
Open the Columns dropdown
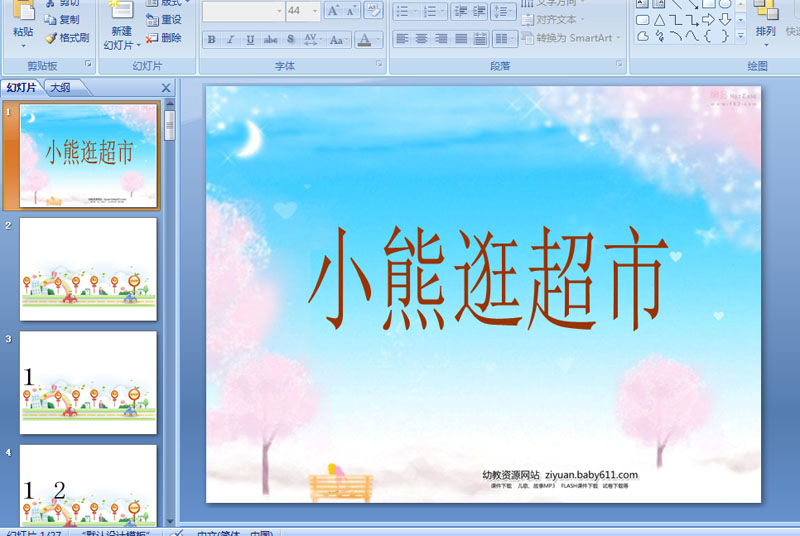coord(505,39)
